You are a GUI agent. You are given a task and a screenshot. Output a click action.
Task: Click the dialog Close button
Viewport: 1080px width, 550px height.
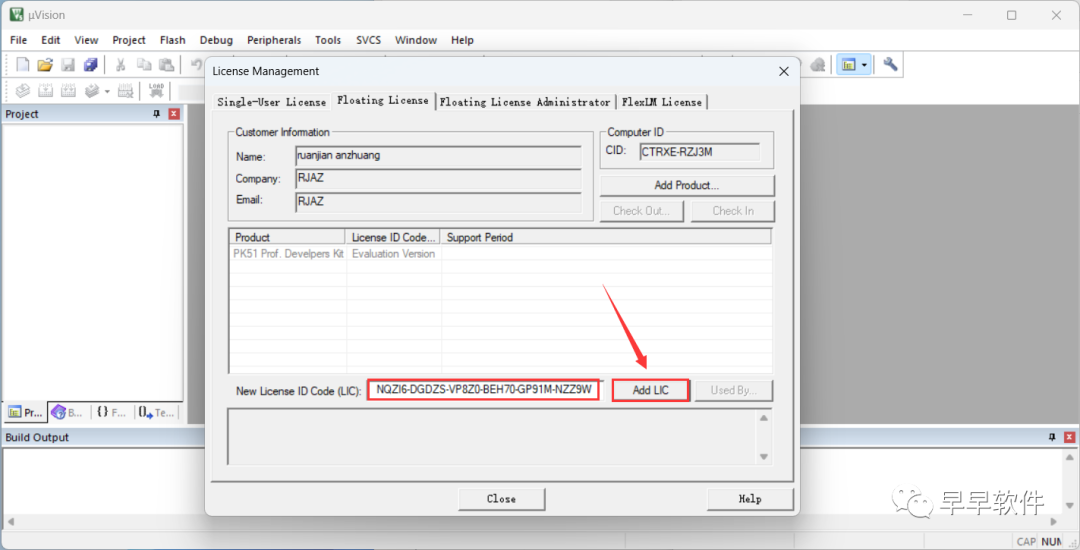click(x=501, y=498)
